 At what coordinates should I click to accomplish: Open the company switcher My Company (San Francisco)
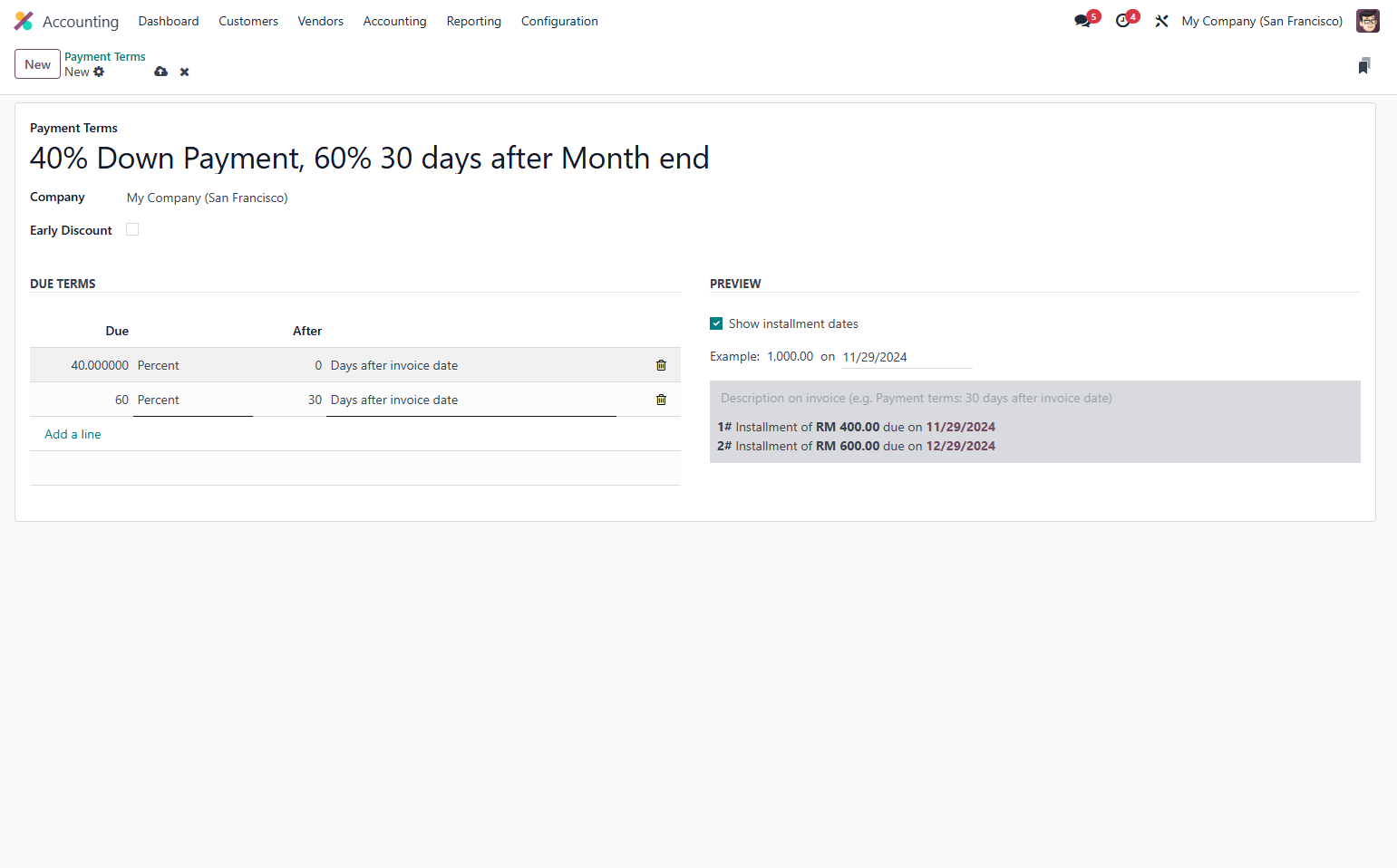[1262, 21]
